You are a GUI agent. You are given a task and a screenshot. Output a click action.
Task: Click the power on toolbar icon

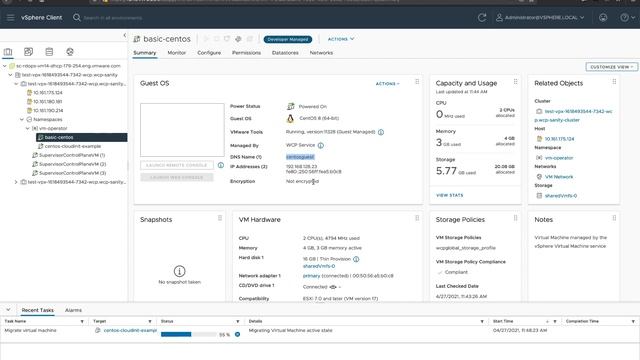click(x=206, y=39)
